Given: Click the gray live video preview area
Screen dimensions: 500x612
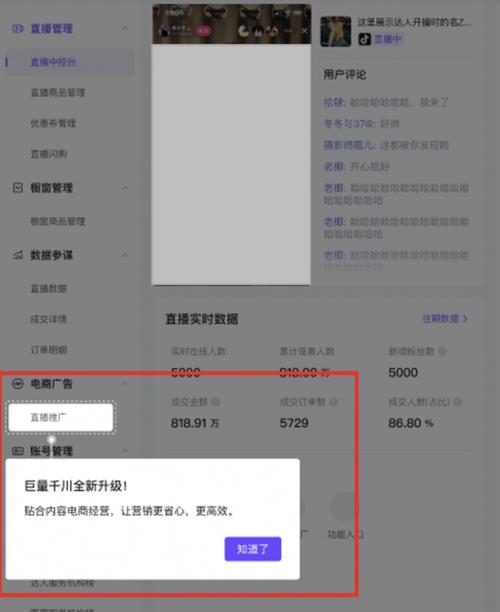Looking at the screenshot, I should [231, 164].
